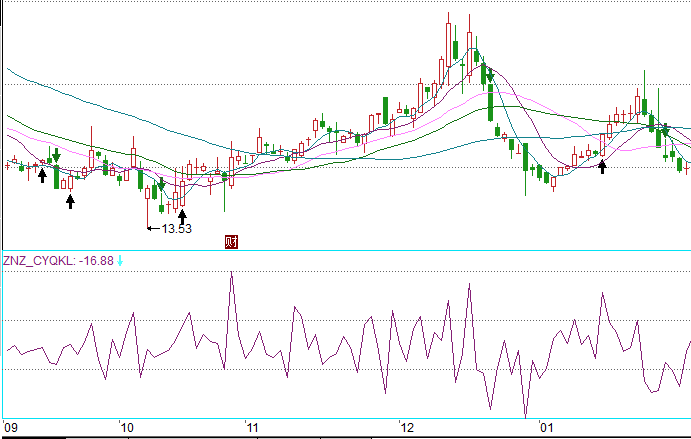This screenshot has width=691, height=439.
Task: Click the green sell arrow just after the December peak
Action: [490, 76]
